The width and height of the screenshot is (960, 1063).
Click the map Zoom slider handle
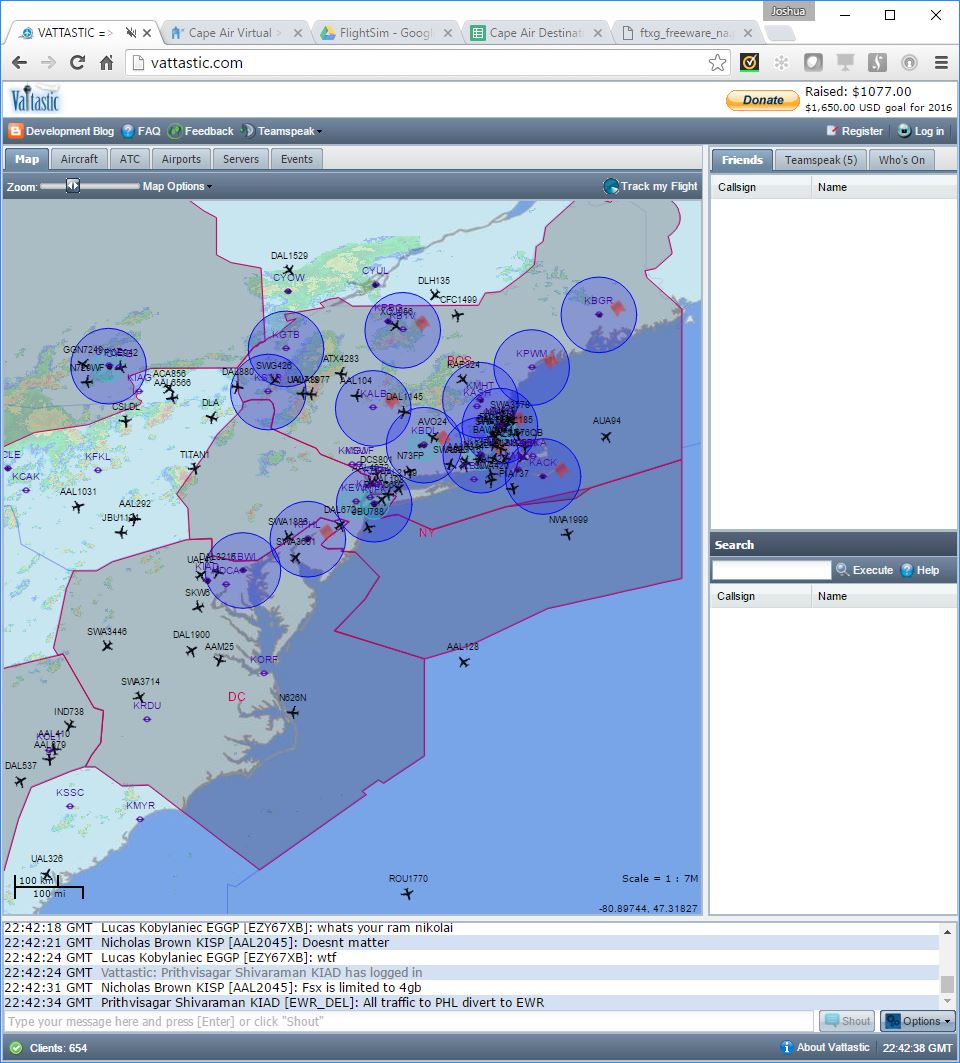click(73, 186)
